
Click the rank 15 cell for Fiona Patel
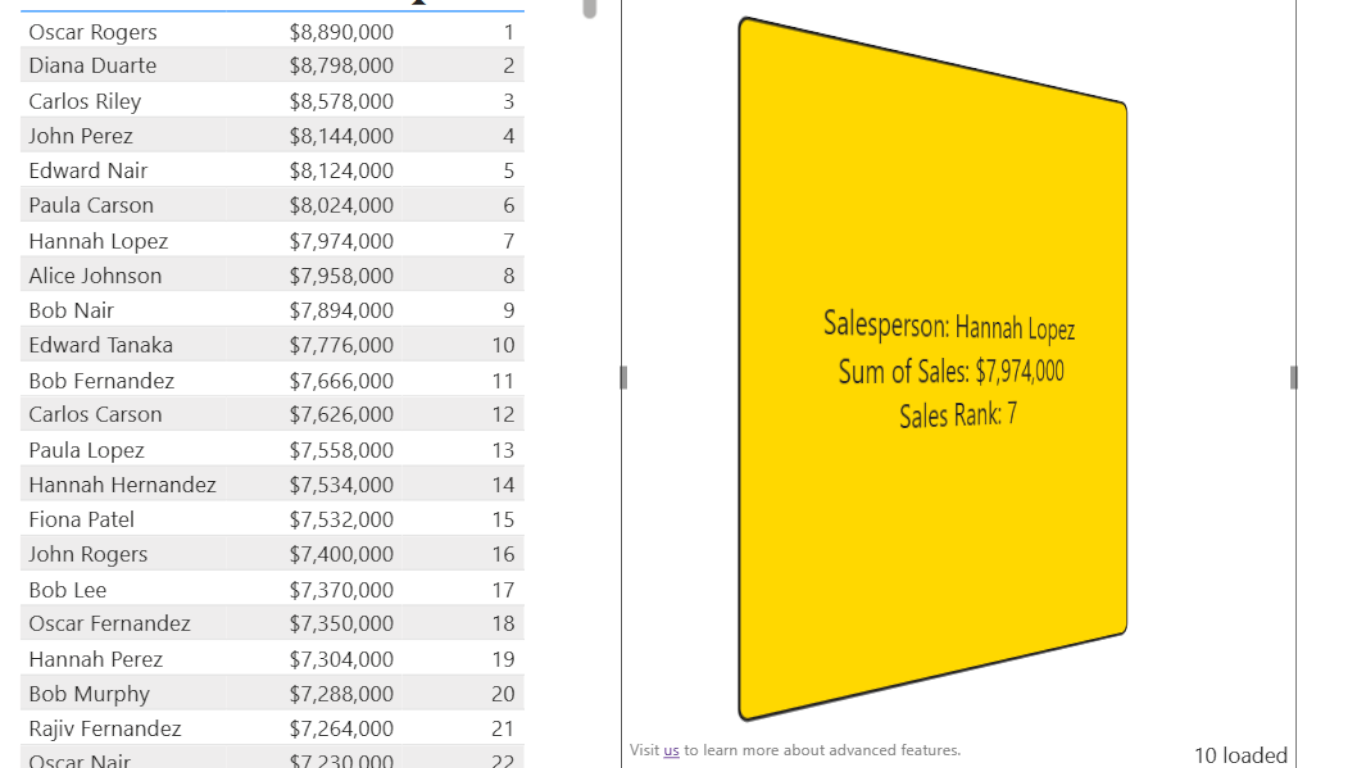tap(503, 520)
